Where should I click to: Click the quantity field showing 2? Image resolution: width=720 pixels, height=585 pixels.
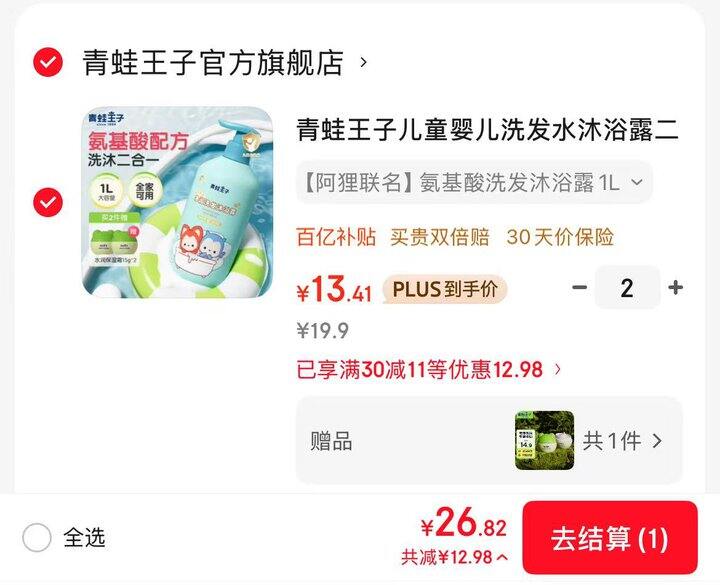(x=627, y=288)
